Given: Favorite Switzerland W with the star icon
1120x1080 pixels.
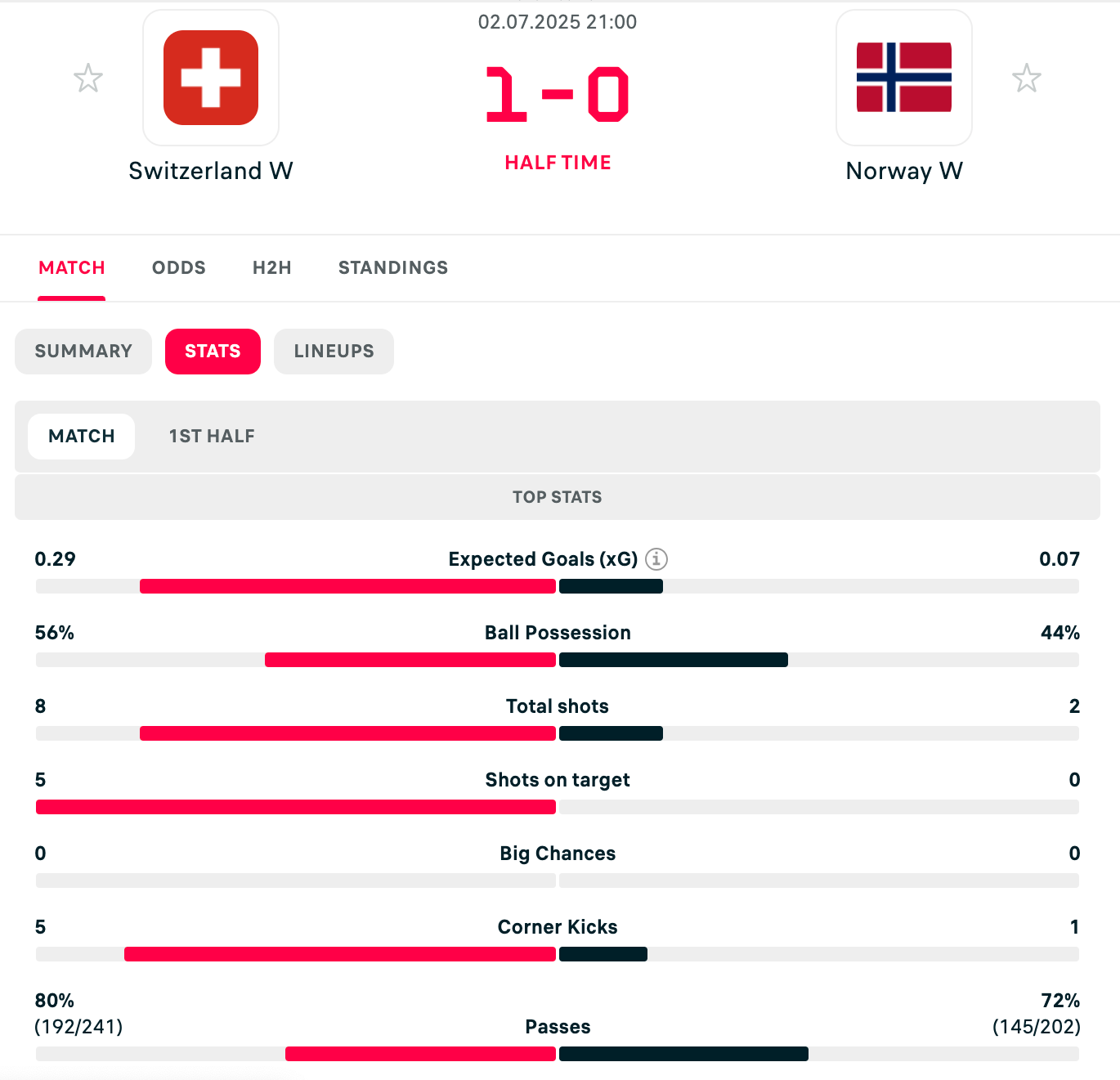Looking at the screenshot, I should coord(88,78).
